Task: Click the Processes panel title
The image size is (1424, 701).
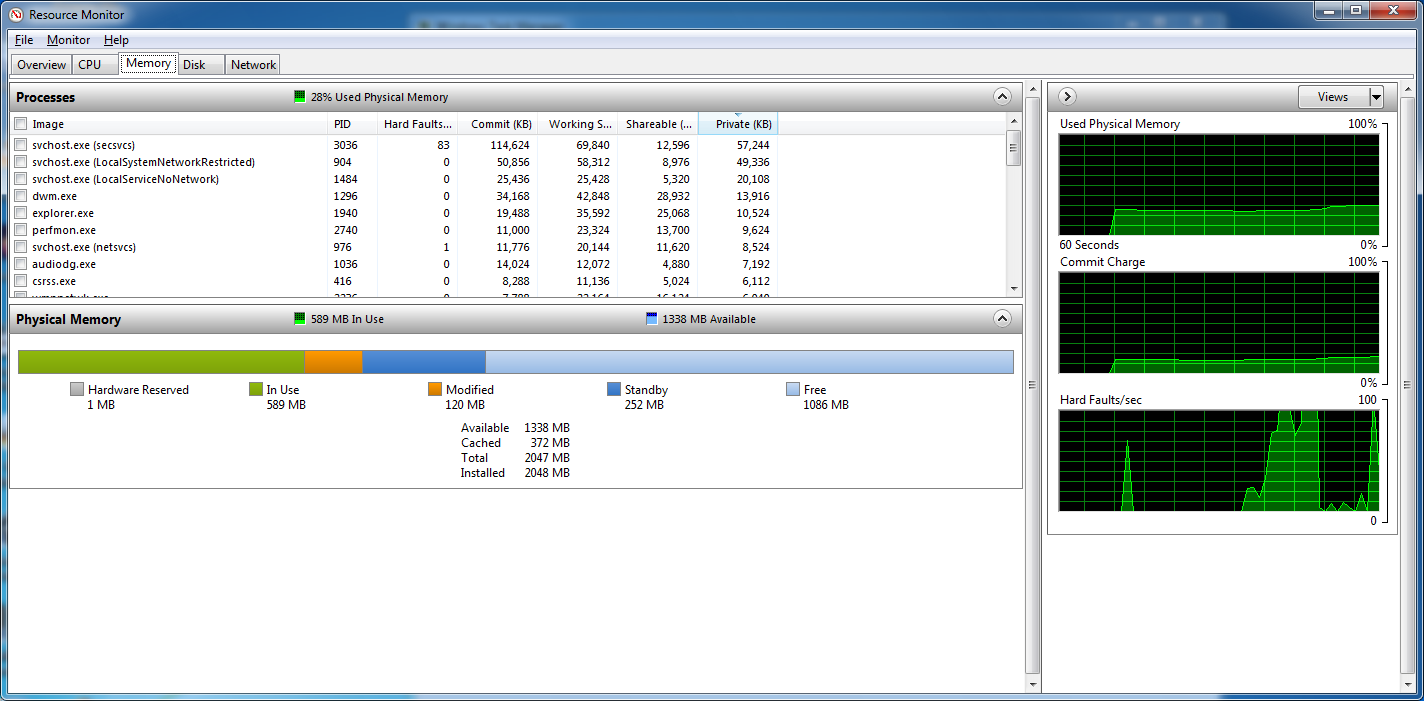Action: click(x=46, y=97)
